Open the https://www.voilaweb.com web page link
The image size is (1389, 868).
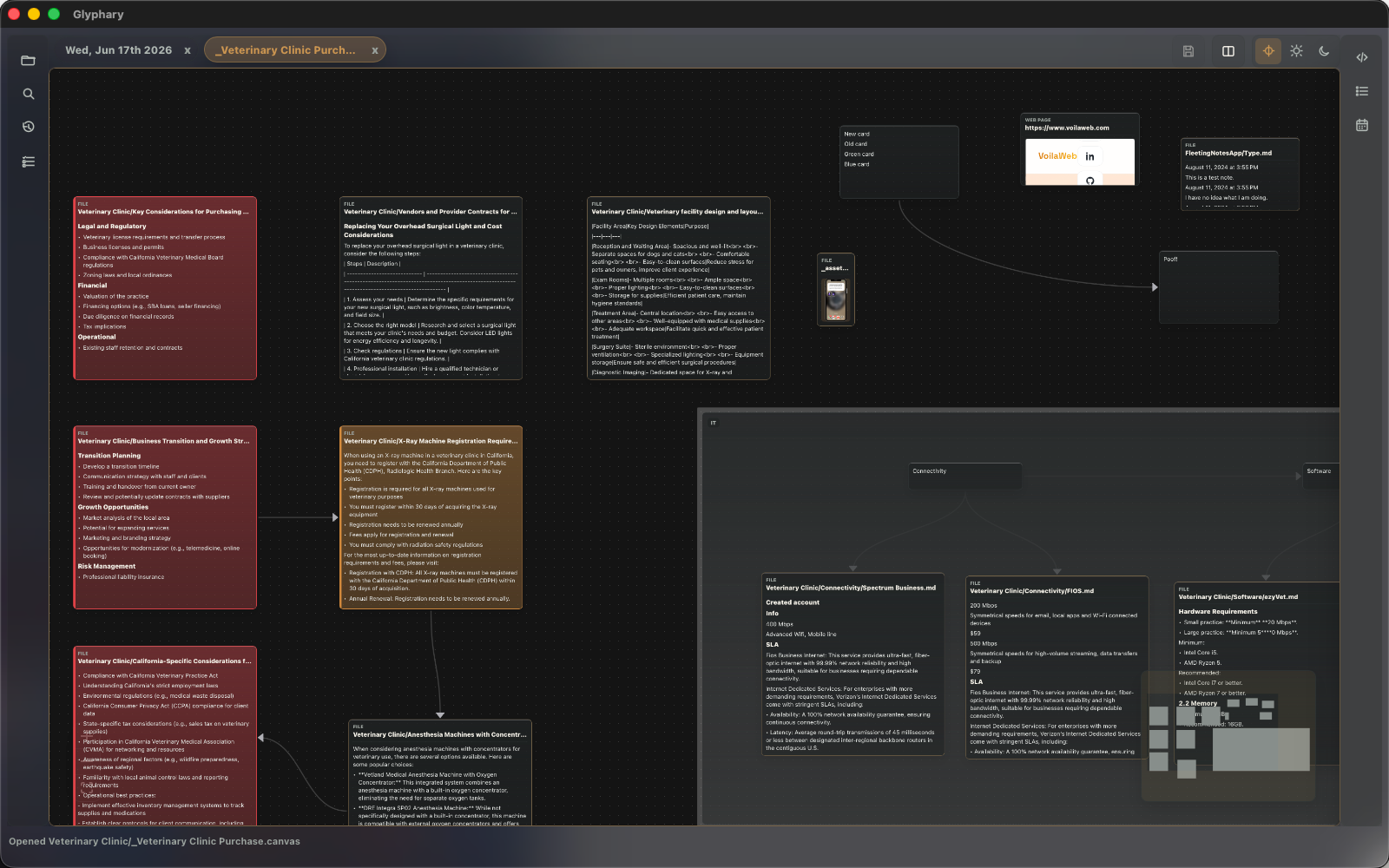[x=1066, y=128]
